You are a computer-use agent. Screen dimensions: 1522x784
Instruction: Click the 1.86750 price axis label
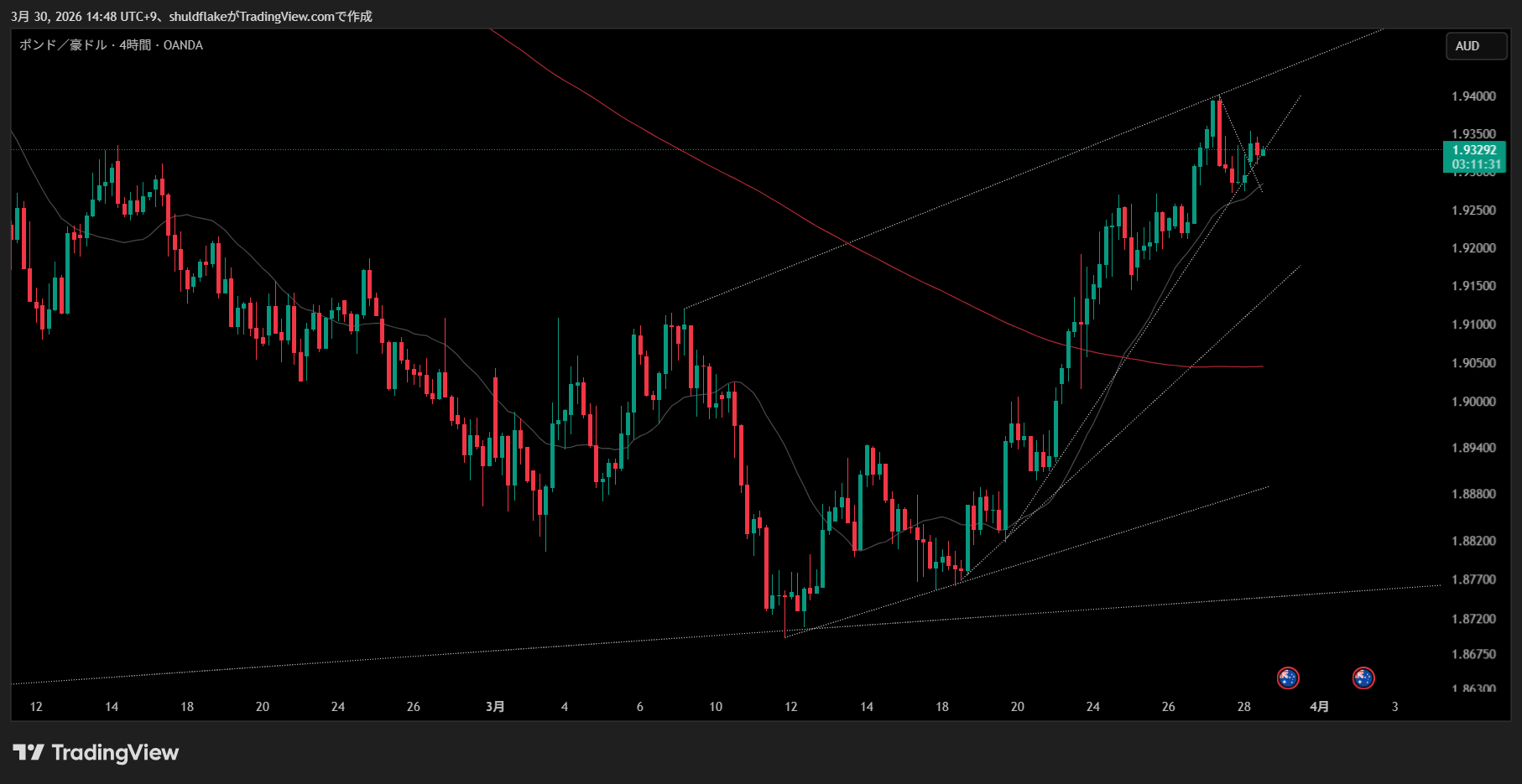[1473, 654]
